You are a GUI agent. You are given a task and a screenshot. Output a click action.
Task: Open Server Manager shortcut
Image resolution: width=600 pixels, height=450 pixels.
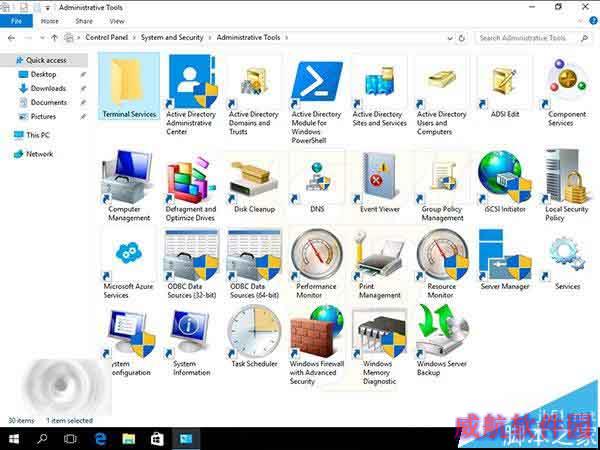coord(505,259)
